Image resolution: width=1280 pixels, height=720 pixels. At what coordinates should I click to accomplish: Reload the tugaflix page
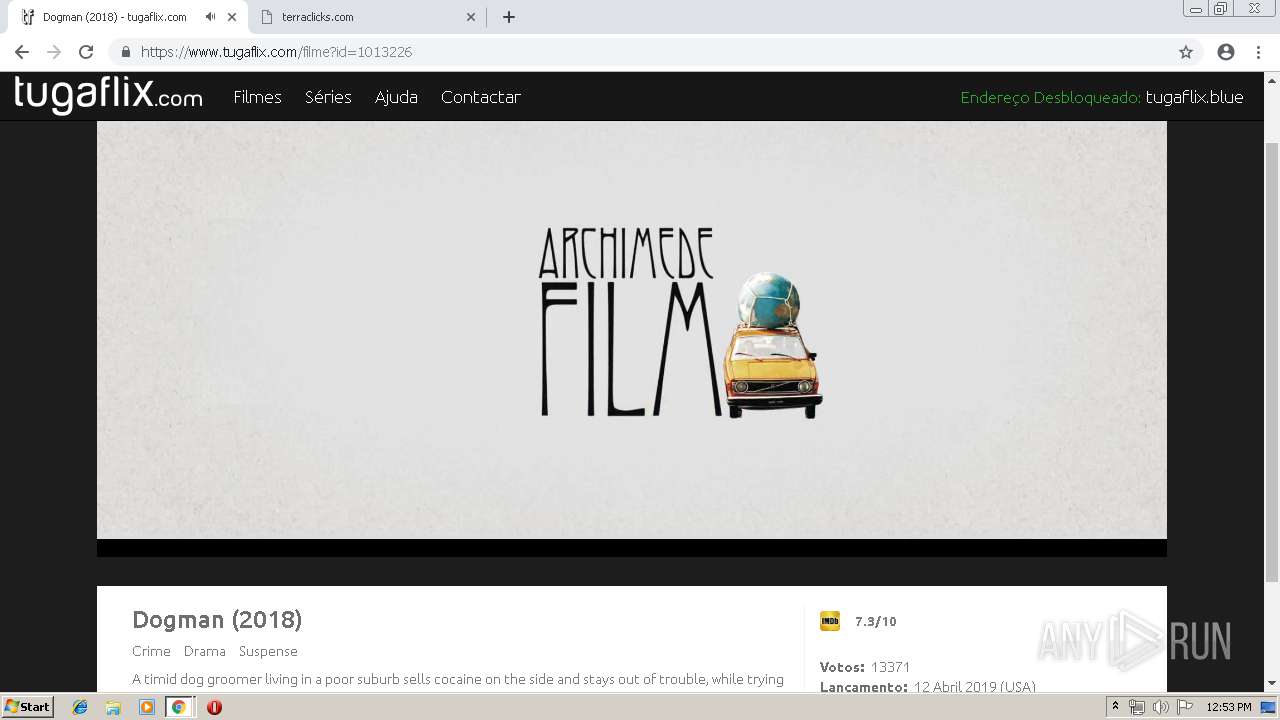tap(86, 52)
